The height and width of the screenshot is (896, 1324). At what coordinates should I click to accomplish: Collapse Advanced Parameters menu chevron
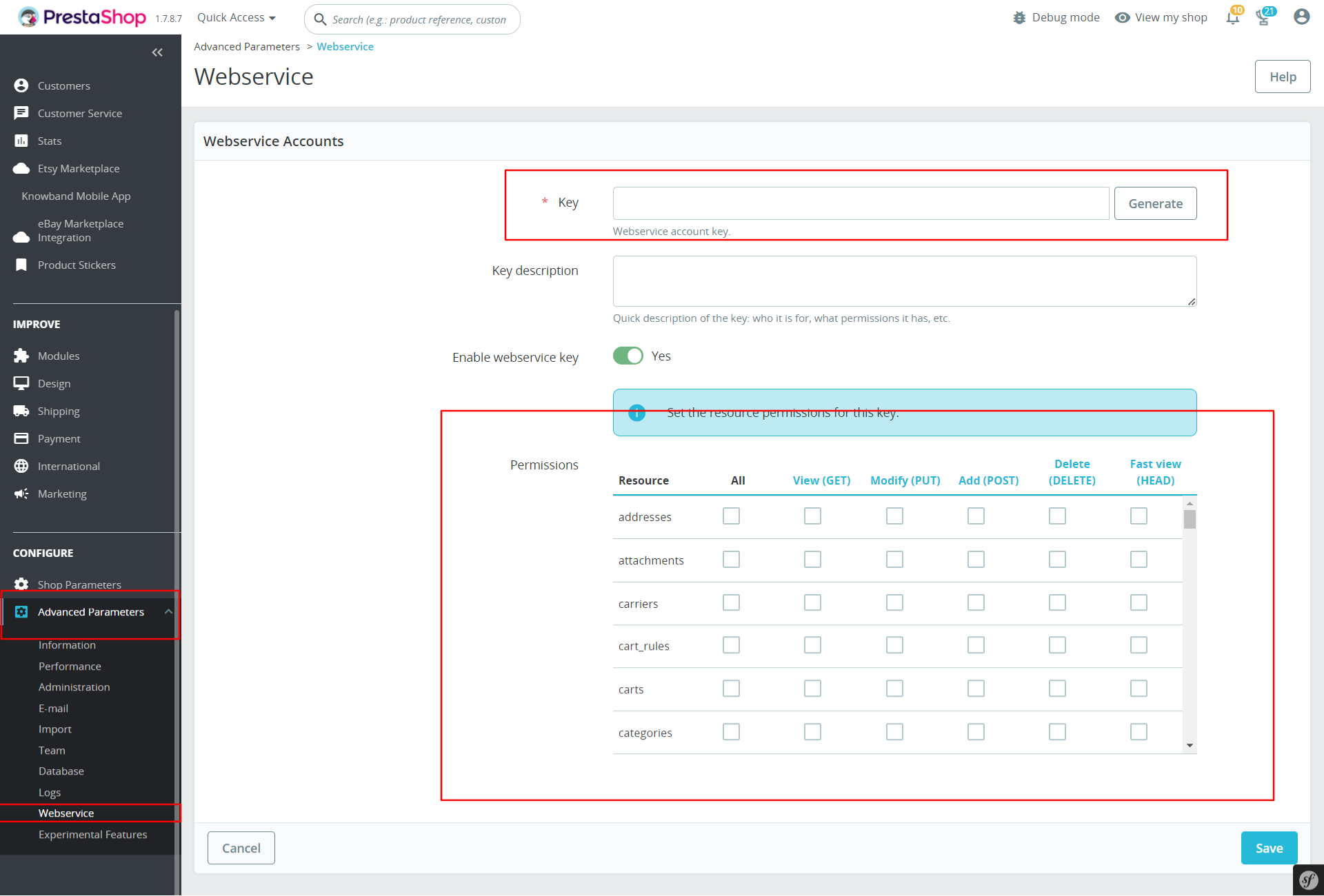(x=168, y=612)
